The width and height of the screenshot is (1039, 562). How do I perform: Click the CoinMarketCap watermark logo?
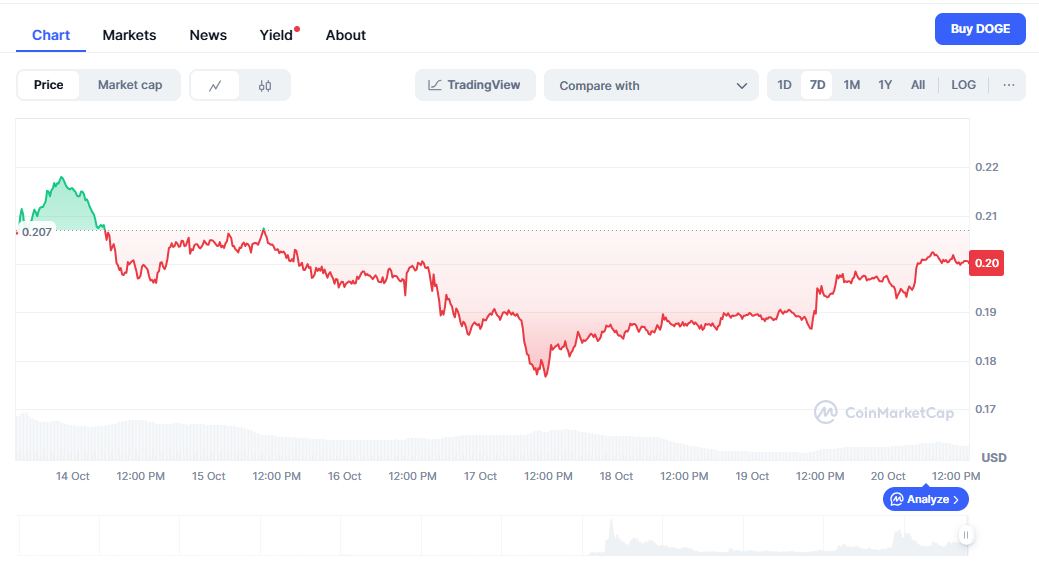click(883, 412)
